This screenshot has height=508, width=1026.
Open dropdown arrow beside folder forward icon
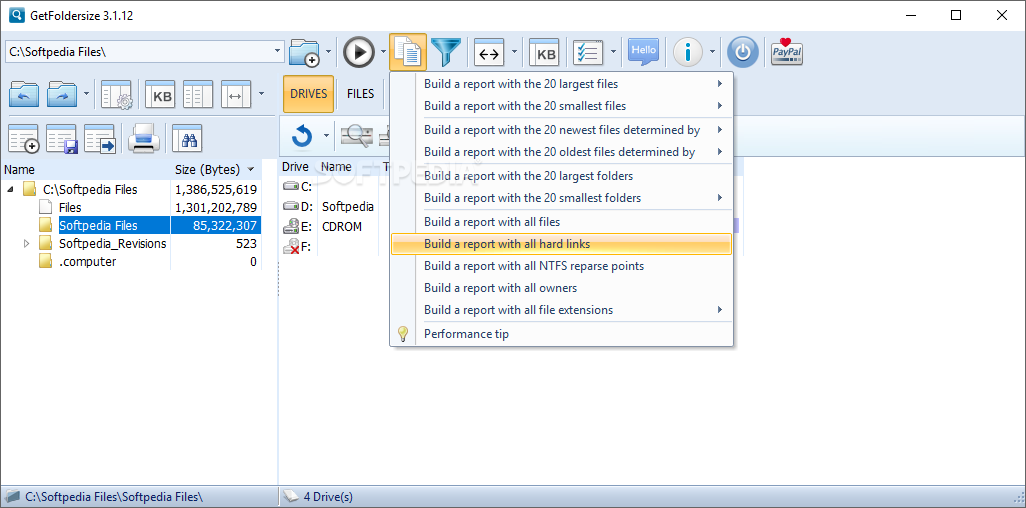87,94
